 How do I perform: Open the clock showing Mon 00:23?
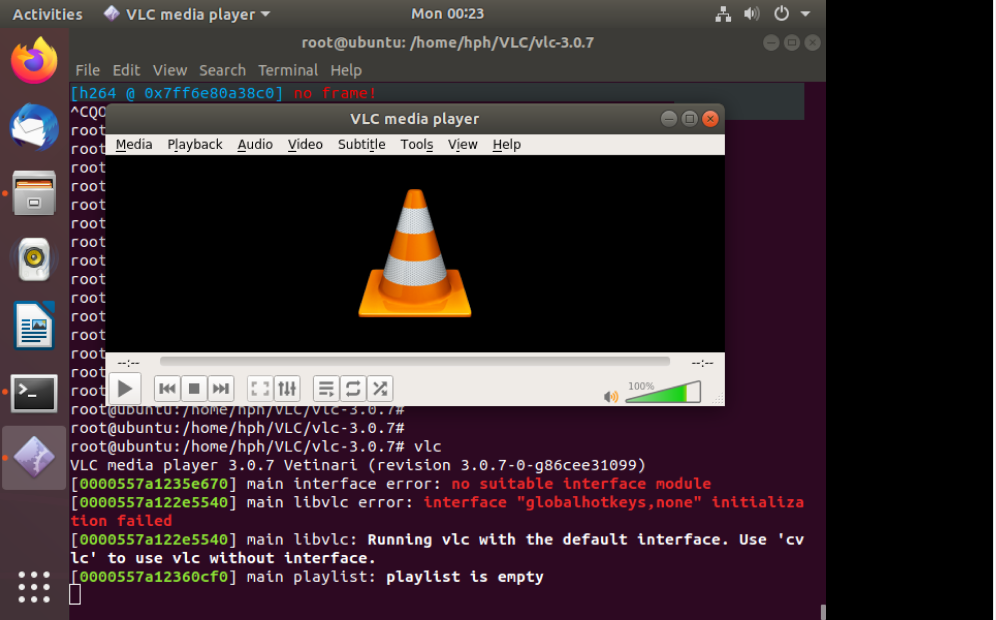pyautogui.click(x=447, y=13)
